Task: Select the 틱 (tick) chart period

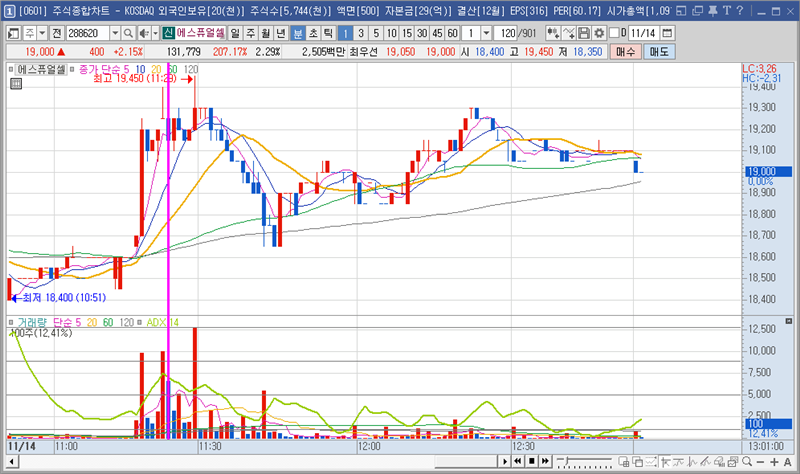Action: point(327,32)
